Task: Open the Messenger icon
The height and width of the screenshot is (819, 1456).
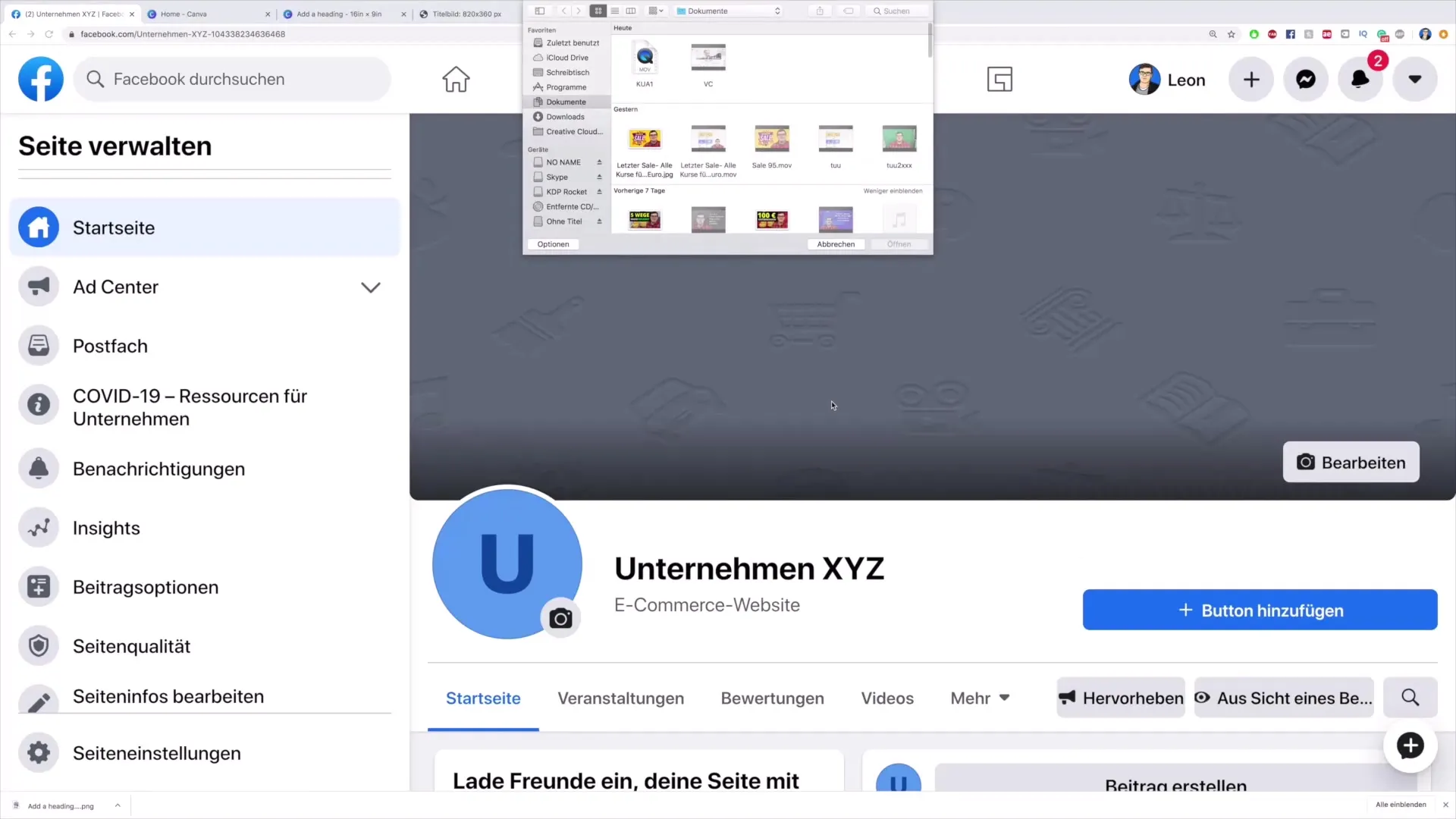Action: click(1306, 79)
